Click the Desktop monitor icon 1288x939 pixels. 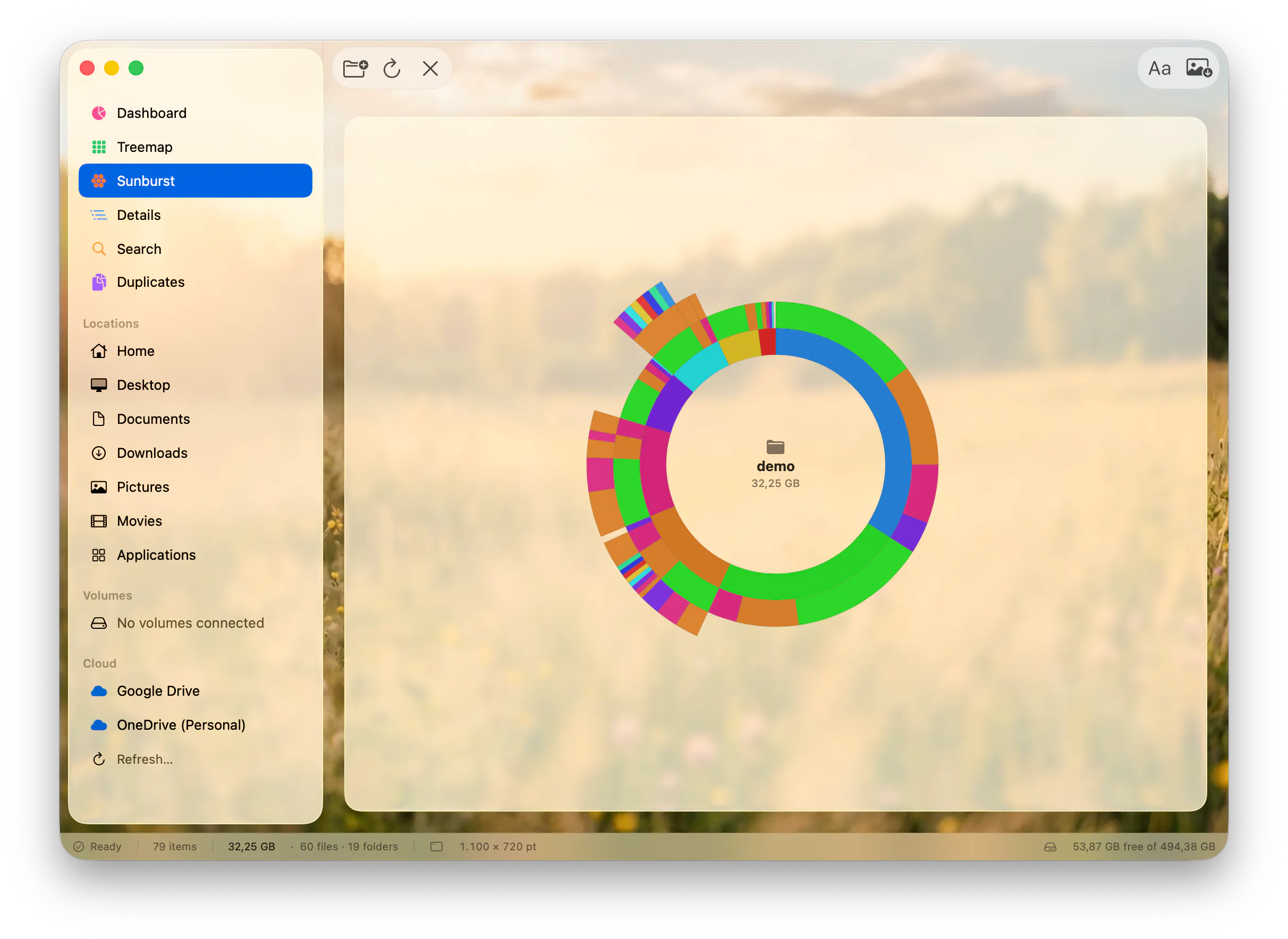click(x=99, y=386)
